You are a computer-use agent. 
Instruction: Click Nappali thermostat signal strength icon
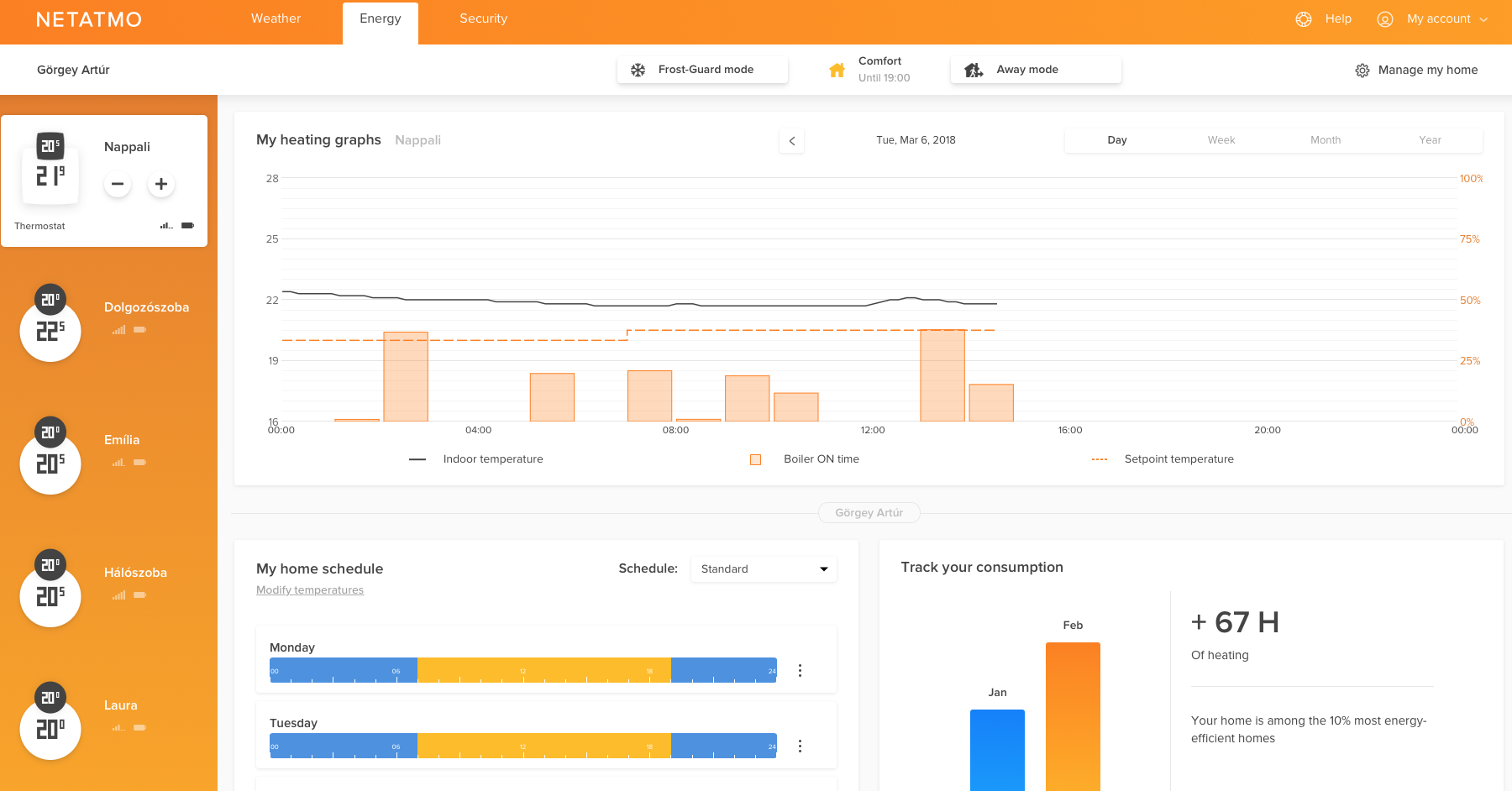pos(166,226)
